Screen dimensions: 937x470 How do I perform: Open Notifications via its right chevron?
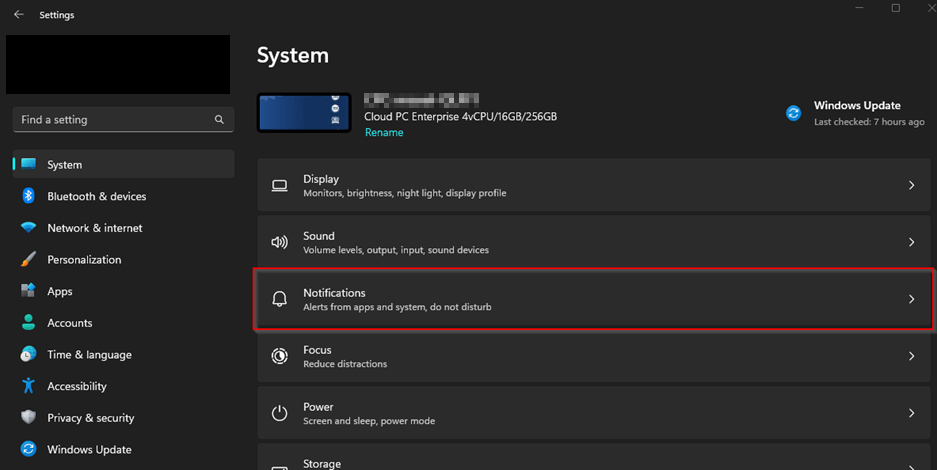911,300
